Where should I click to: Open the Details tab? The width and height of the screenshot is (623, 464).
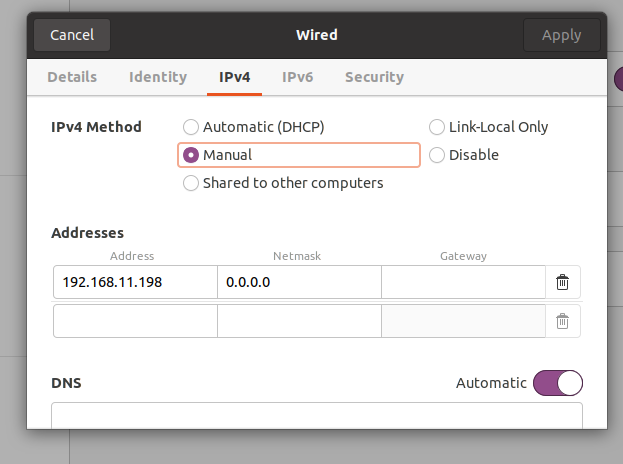(x=72, y=77)
